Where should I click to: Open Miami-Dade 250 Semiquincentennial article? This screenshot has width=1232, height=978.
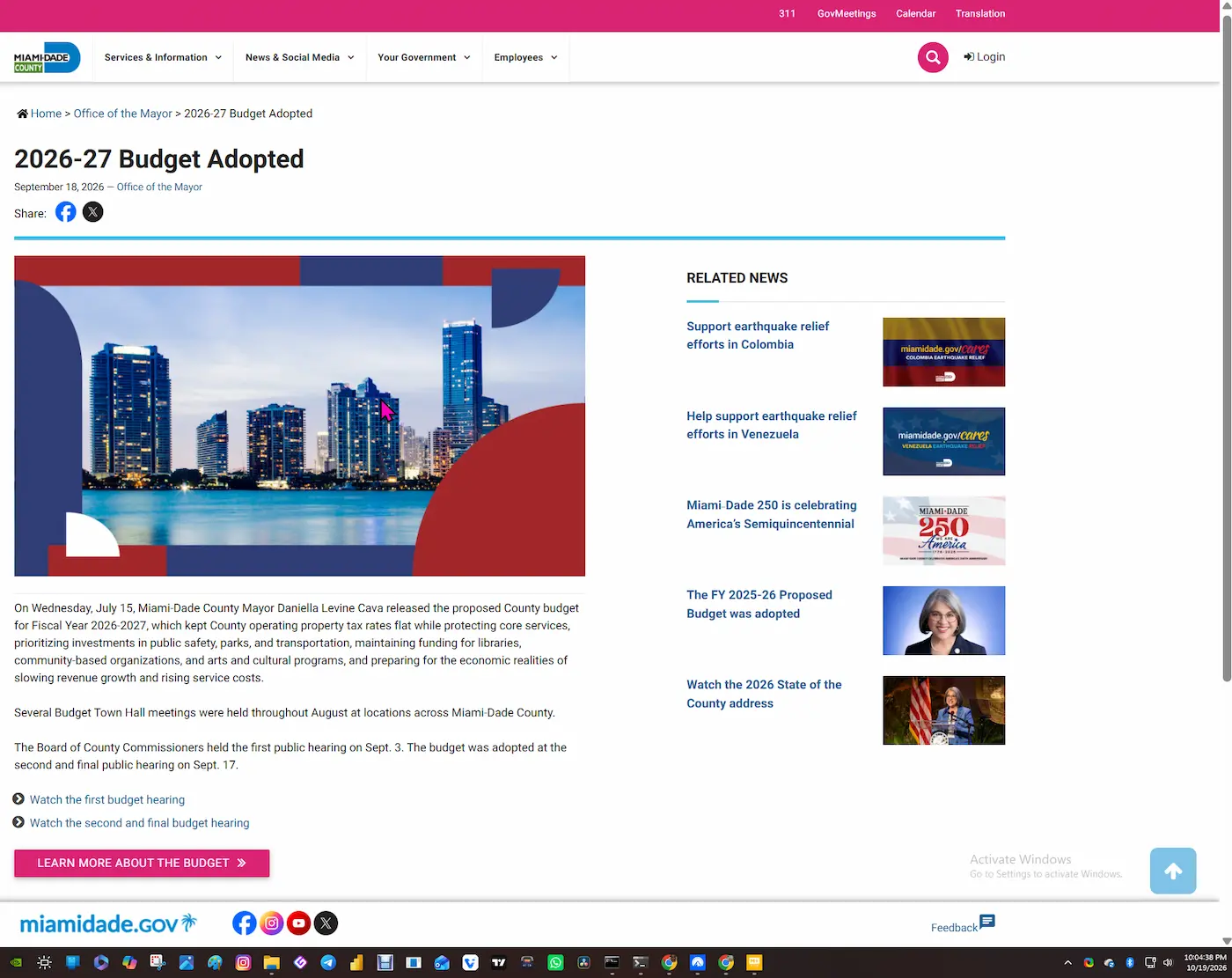coord(772,514)
